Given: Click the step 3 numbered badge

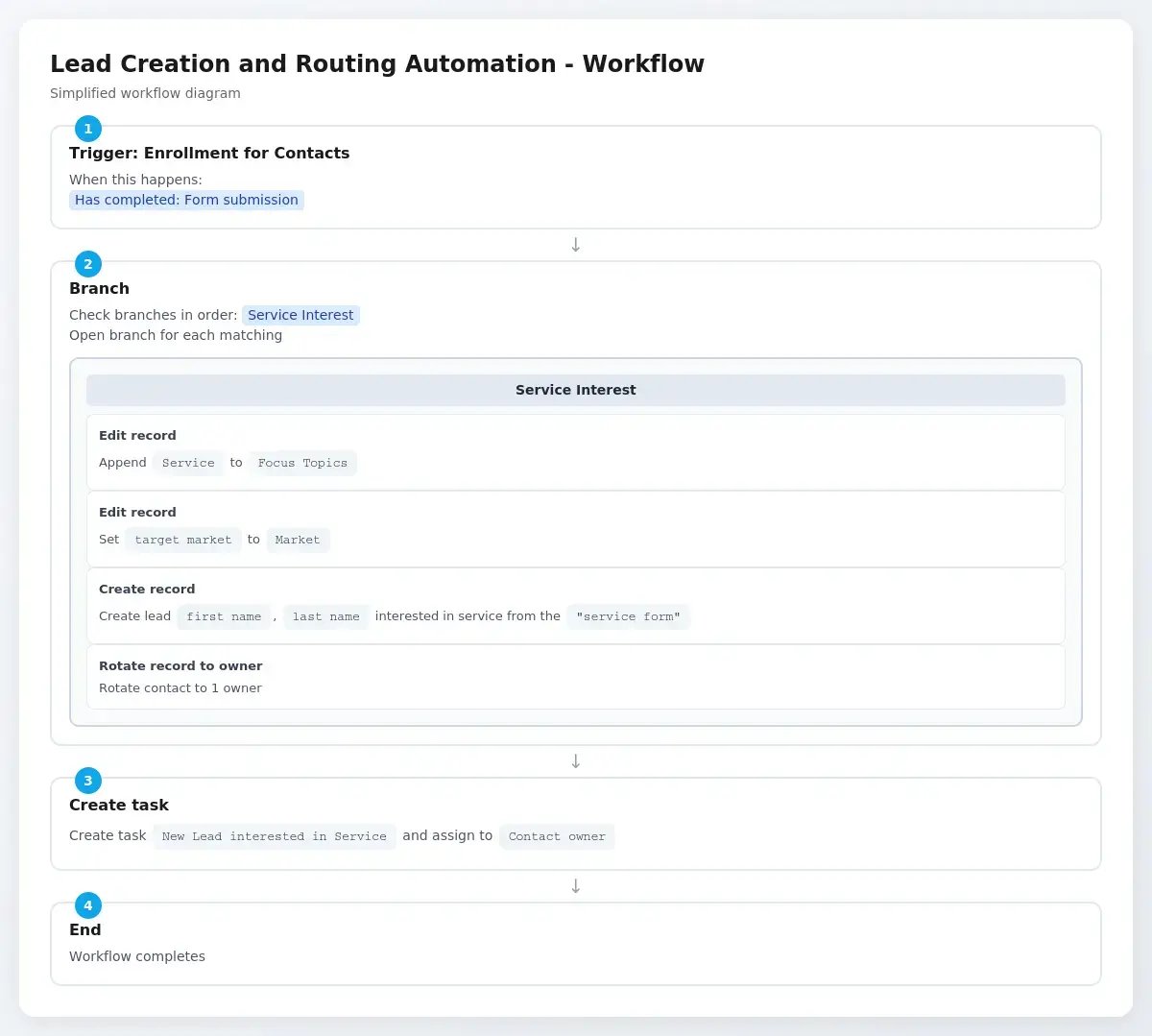Looking at the screenshot, I should (x=87, y=781).
